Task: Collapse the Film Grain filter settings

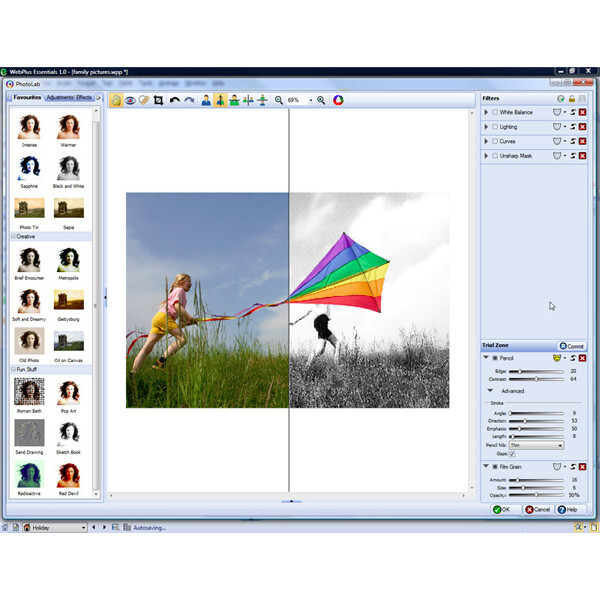Action: point(486,466)
